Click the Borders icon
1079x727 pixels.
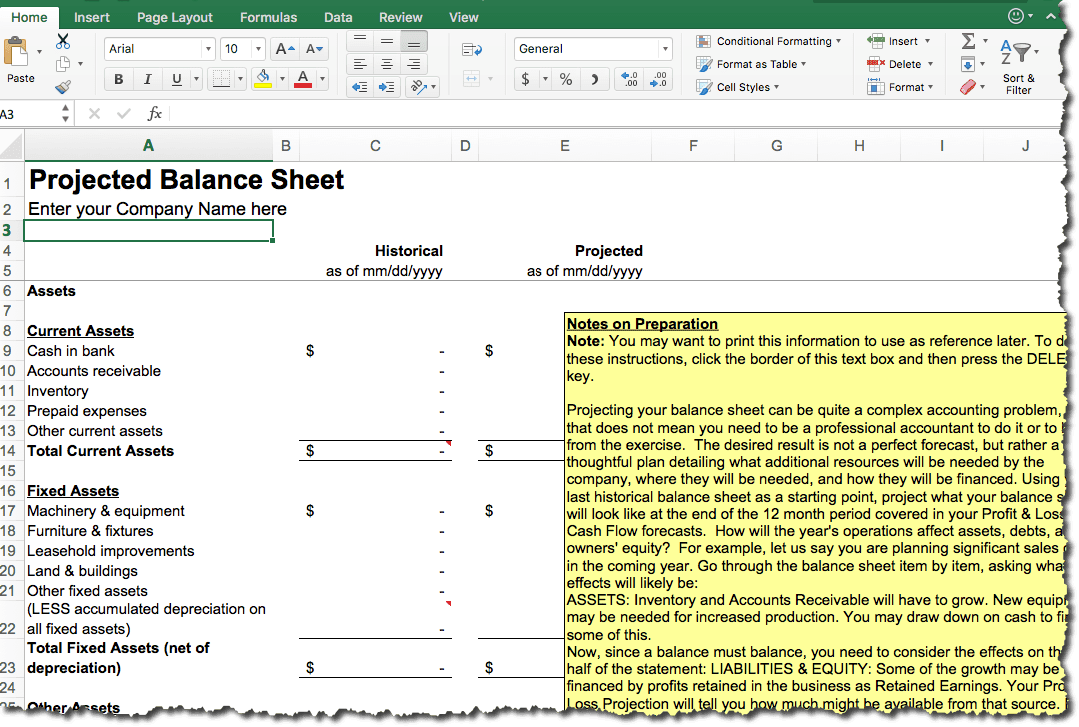(x=221, y=79)
